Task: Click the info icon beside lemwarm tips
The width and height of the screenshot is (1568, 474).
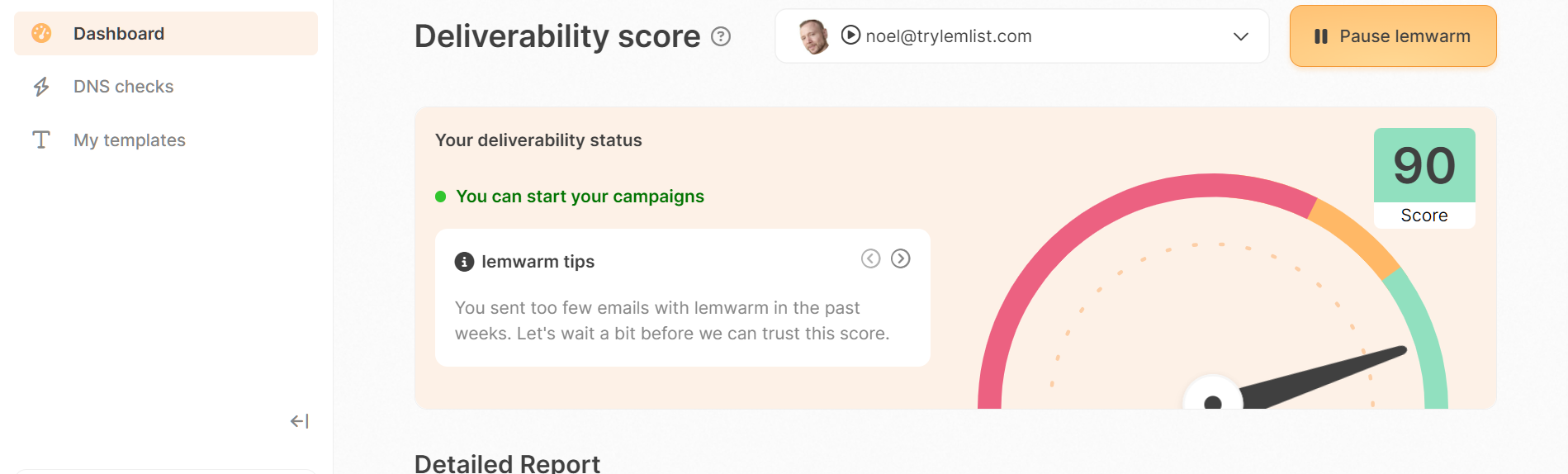Action: coord(464,262)
